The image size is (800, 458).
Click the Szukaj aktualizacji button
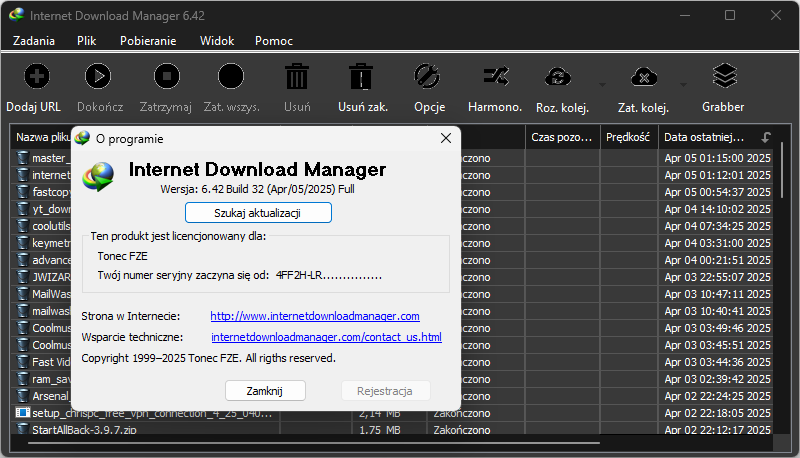click(x=258, y=213)
